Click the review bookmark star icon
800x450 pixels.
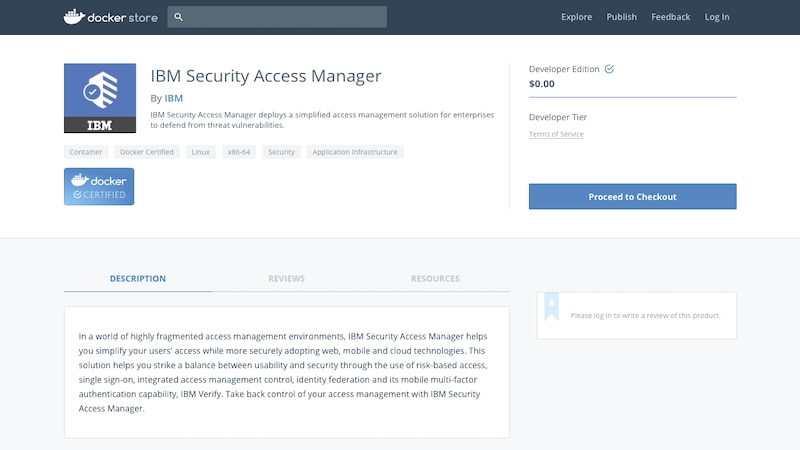(552, 306)
